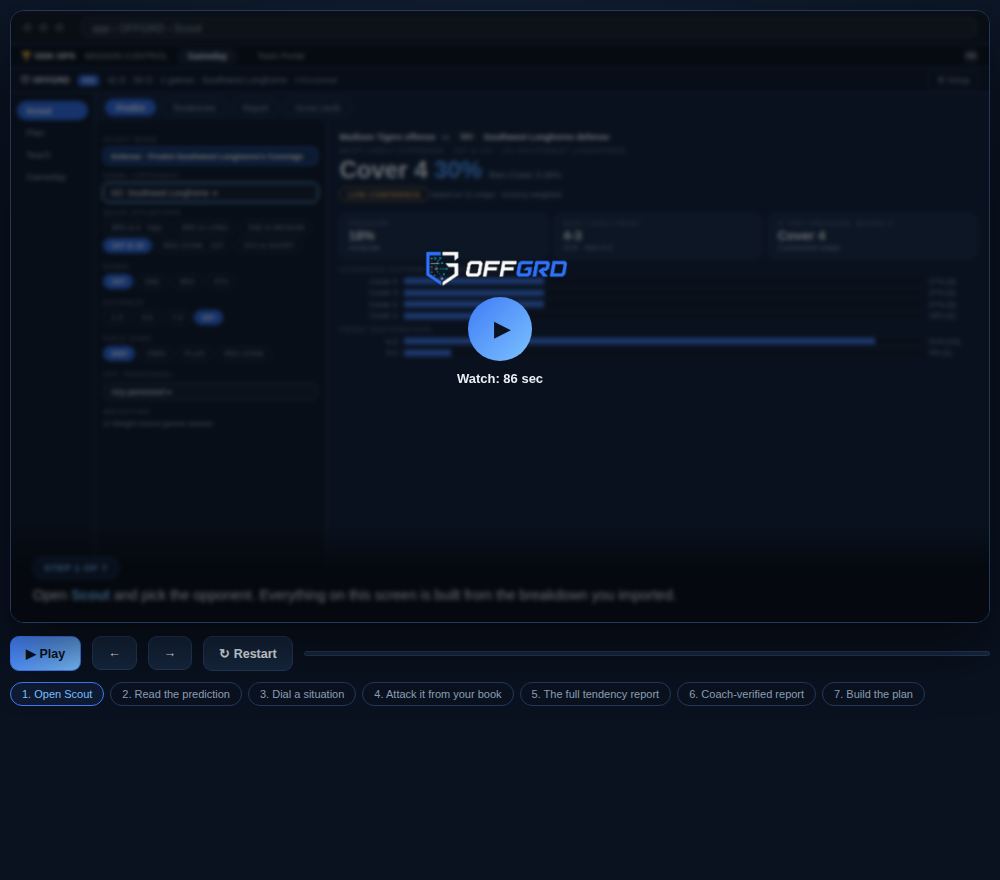Select "6. Coach-verified report" step
The width and height of the screenshot is (1000, 880).
click(746, 694)
